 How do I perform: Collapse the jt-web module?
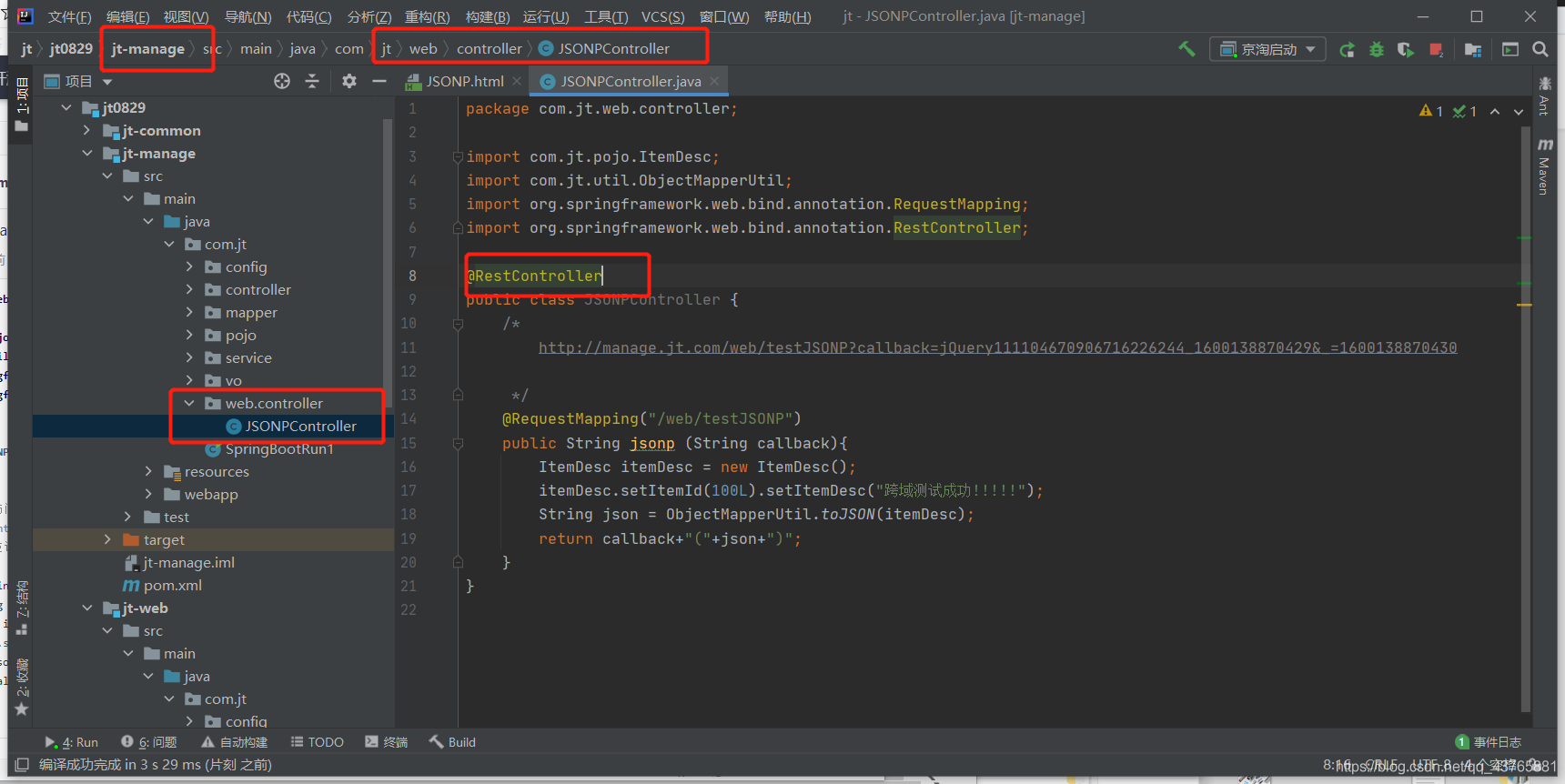tap(87, 608)
